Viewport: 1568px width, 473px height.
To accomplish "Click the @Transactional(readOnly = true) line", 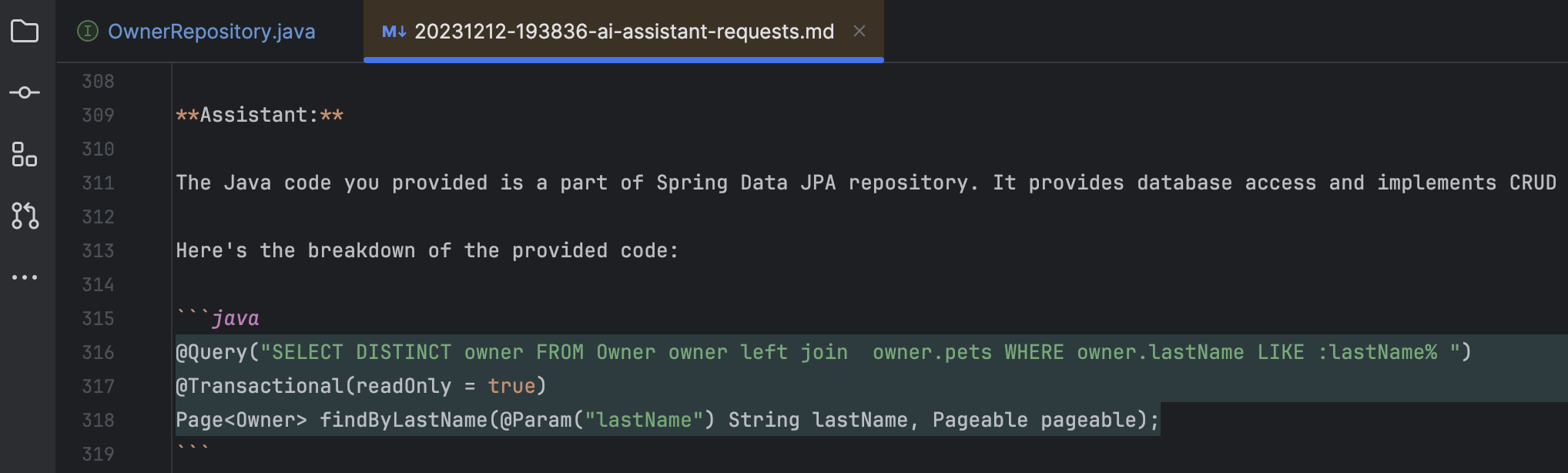I will coord(361,386).
